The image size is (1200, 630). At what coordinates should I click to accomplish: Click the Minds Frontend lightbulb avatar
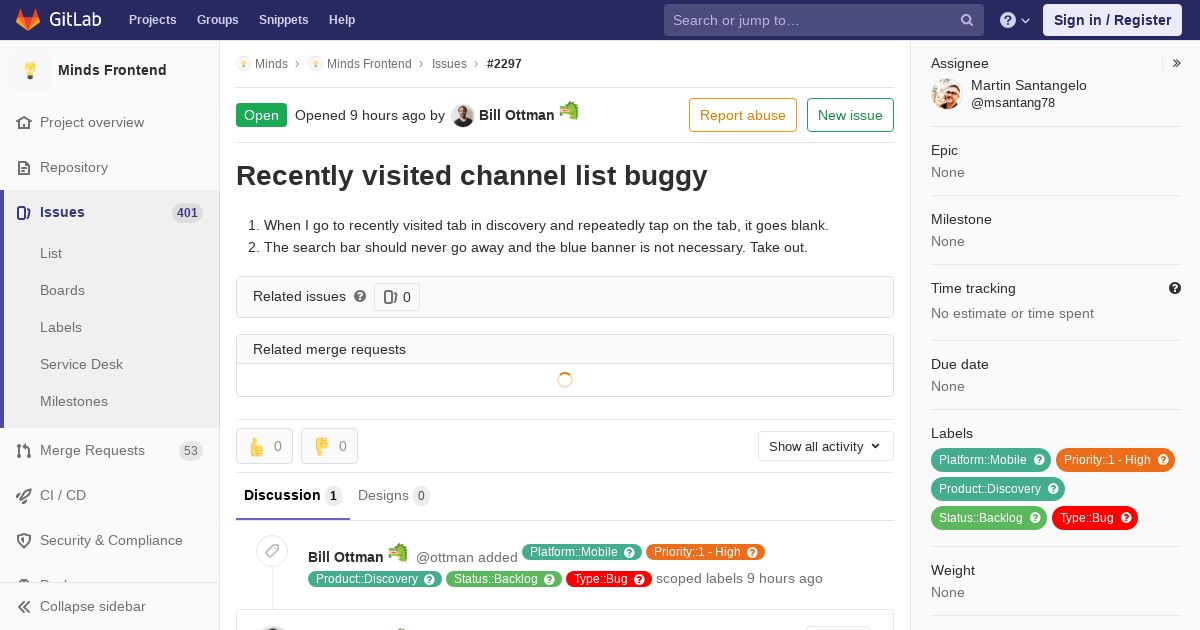30,70
